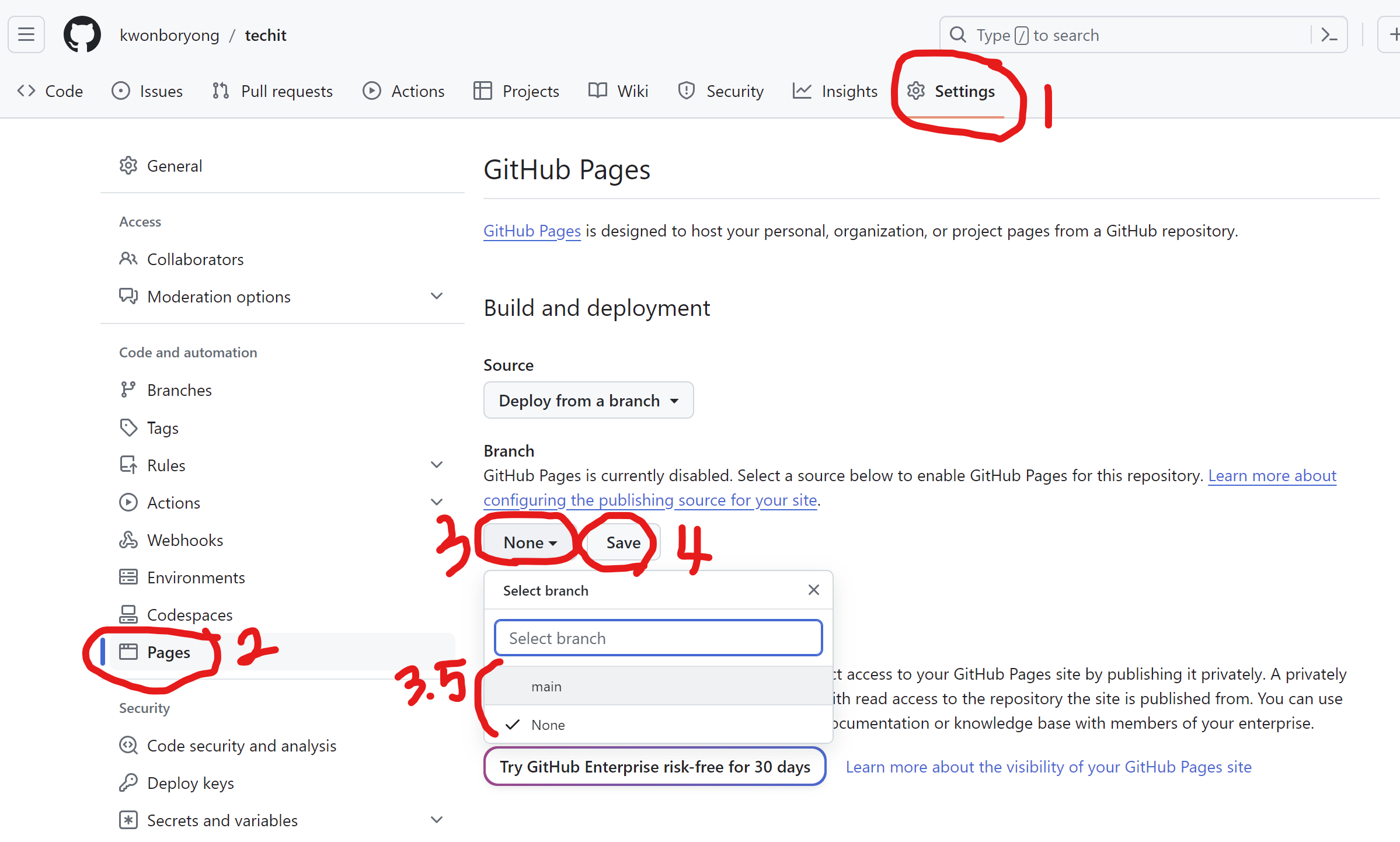Expand the sidebar Actions chevron
The image size is (1400, 842).
click(437, 502)
